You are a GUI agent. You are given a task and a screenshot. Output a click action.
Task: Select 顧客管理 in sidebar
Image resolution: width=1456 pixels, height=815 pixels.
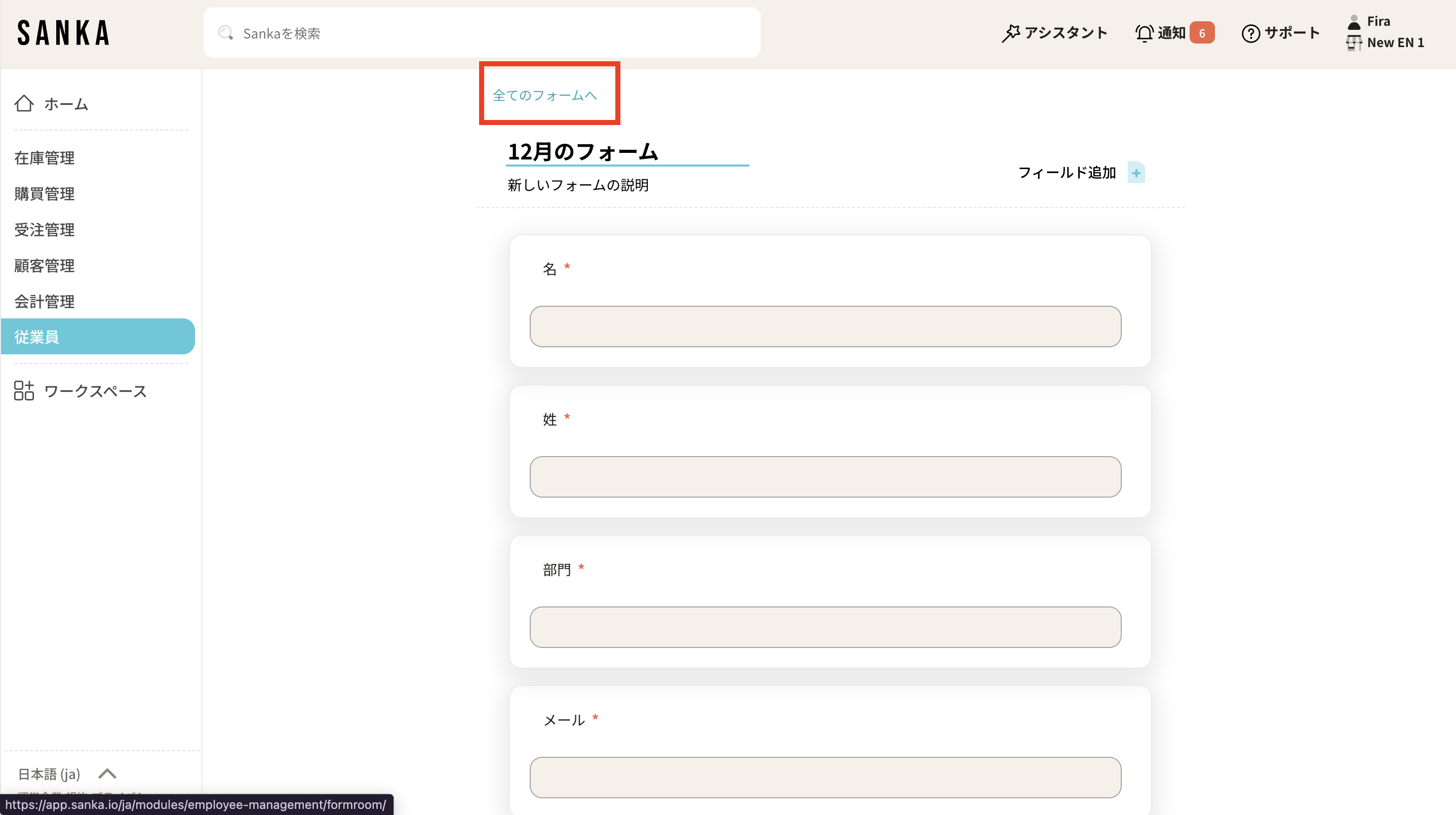pyautogui.click(x=45, y=265)
